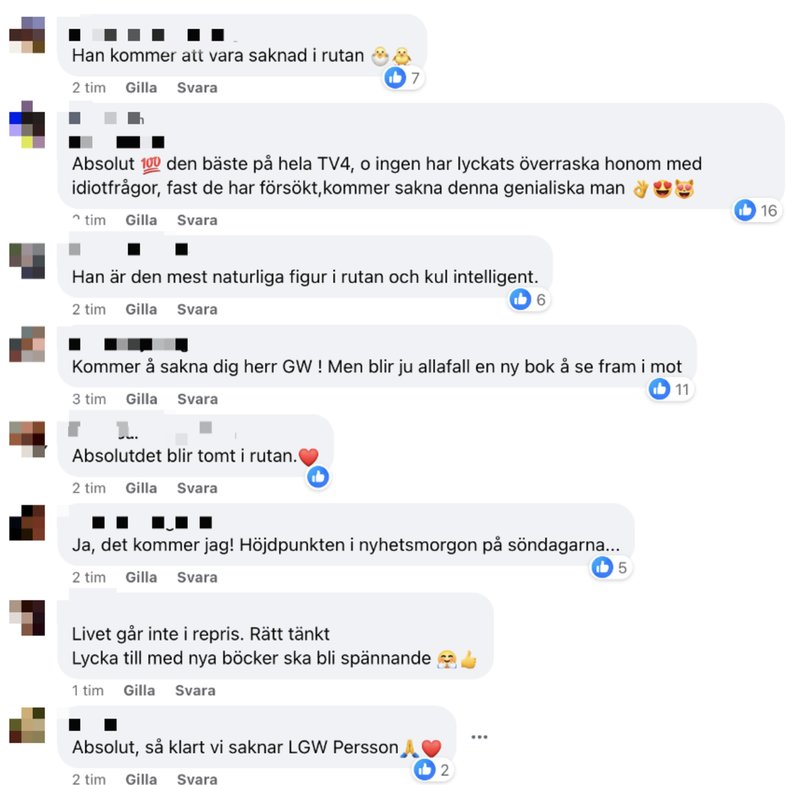Click like icon on "tomt i rutan" comment

click(318, 477)
